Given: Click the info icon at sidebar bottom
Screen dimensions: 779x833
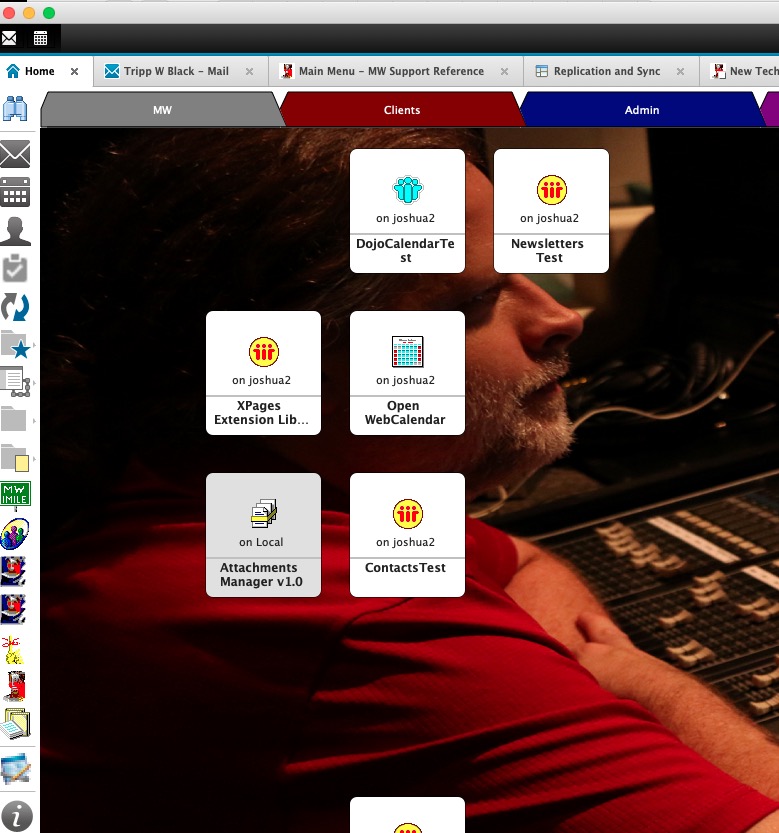Looking at the screenshot, I should tap(15, 813).
